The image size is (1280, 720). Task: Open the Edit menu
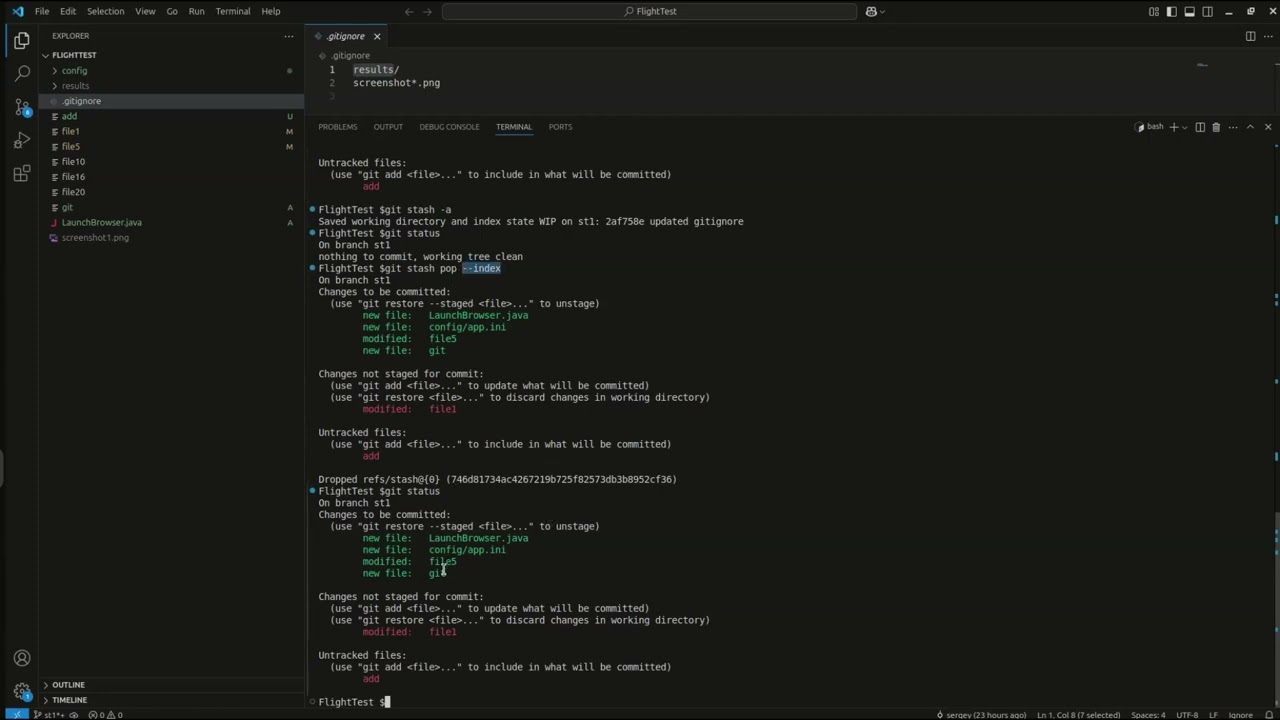(x=68, y=11)
